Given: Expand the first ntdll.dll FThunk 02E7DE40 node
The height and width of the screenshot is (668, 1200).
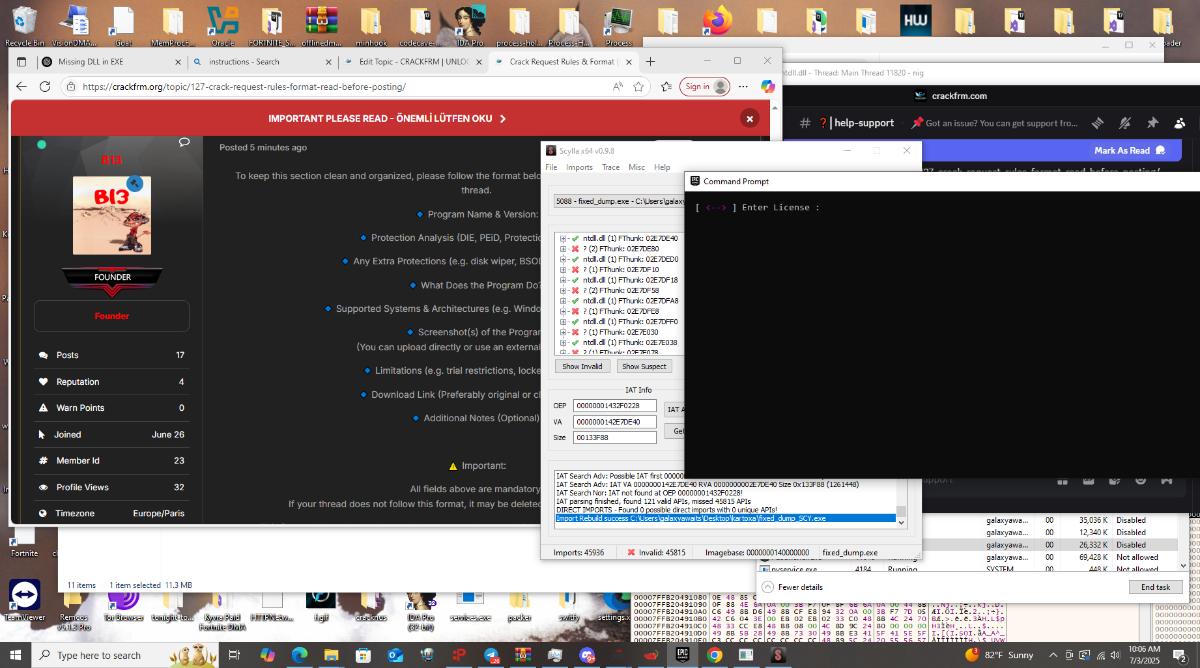Looking at the screenshot, I should pos(563,239).
